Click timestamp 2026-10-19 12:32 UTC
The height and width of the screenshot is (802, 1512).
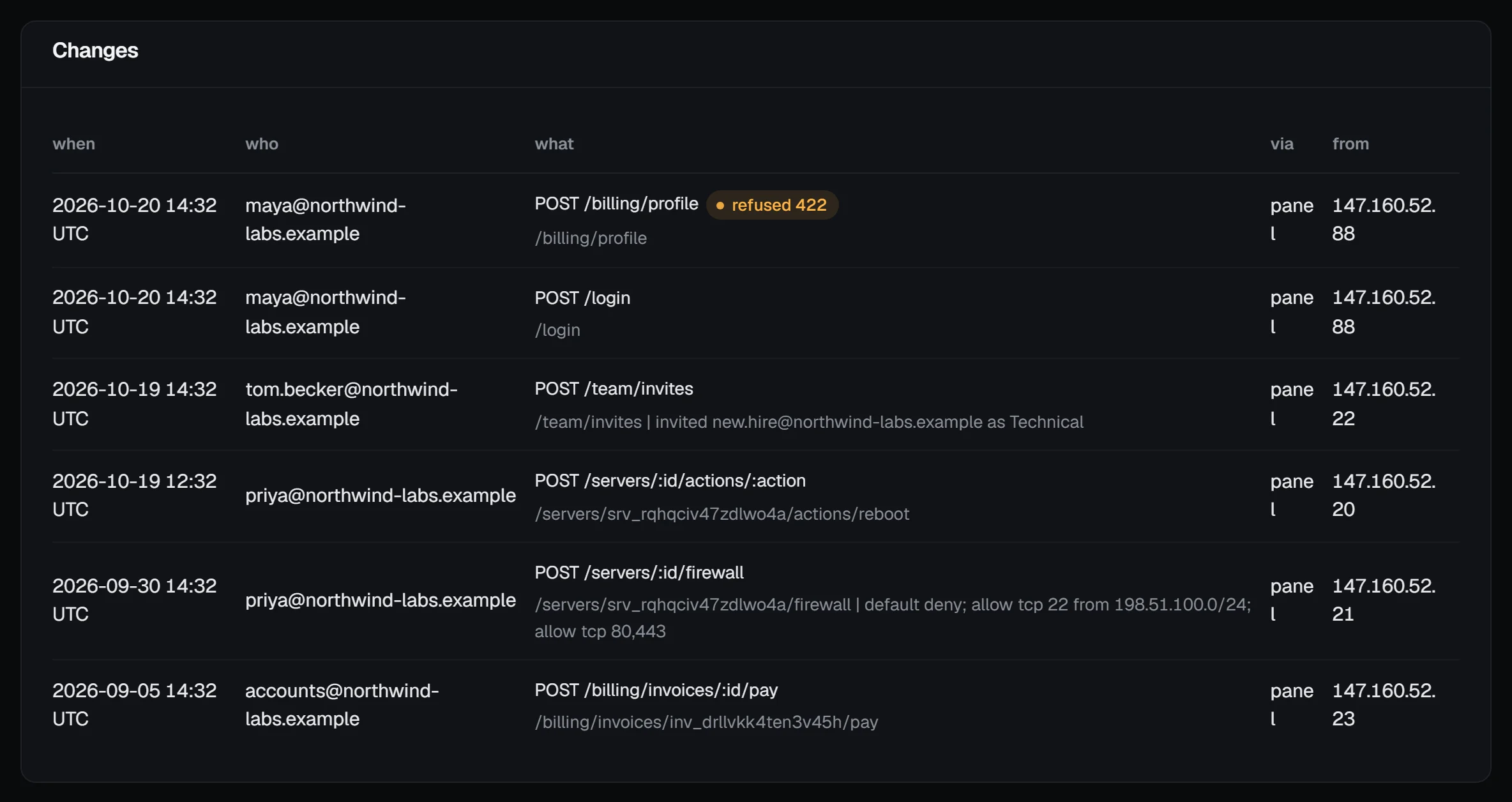click(134, 495)
